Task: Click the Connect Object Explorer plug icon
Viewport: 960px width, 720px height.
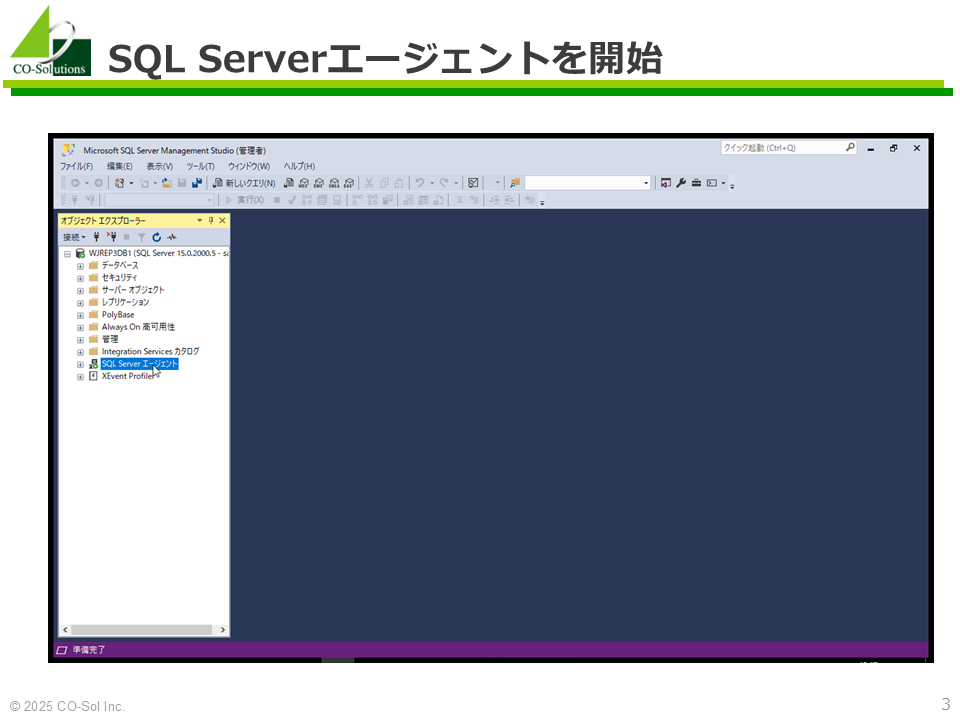Action: coord(96,237)
